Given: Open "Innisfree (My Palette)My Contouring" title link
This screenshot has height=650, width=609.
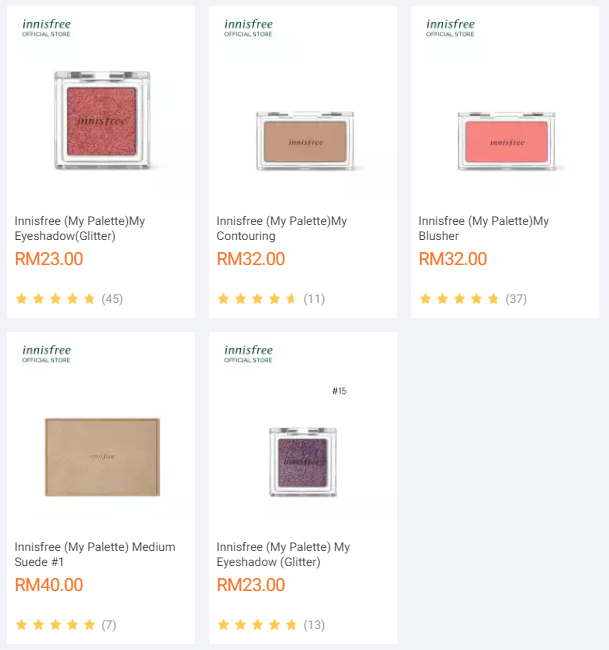Looking at the screenshot, I should pyautogui.click(x=282, y=229).
